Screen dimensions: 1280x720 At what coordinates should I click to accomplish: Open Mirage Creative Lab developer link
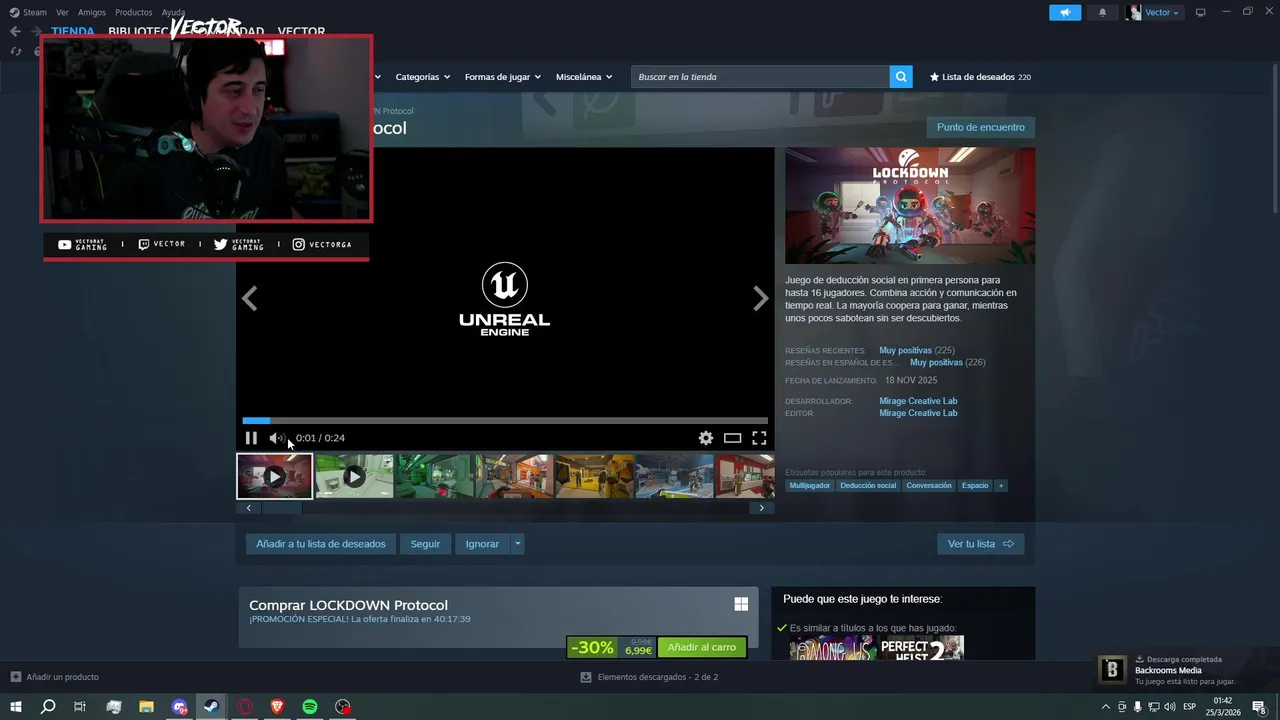[x=918, y=401]
